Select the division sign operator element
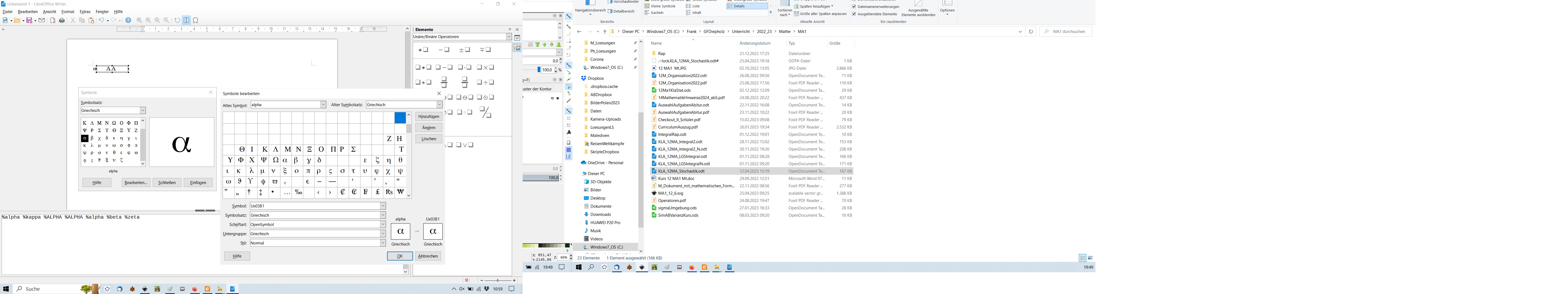1568x294 pixels. click(485, 82)
